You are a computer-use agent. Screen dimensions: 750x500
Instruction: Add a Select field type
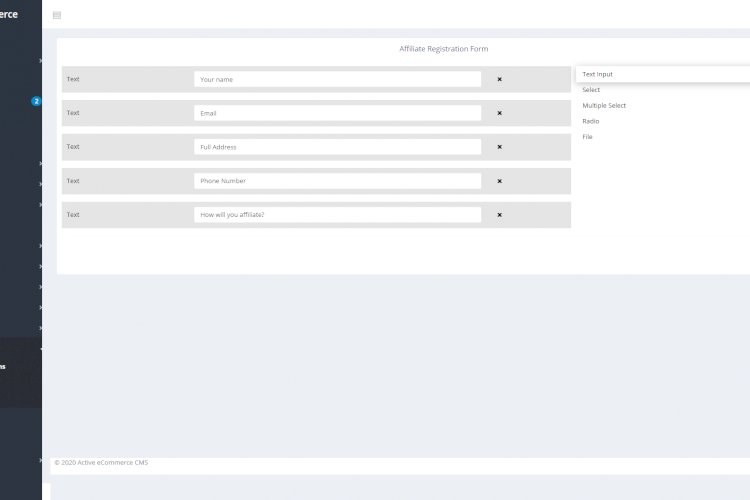pyautogui.click(x=591, y=90)
